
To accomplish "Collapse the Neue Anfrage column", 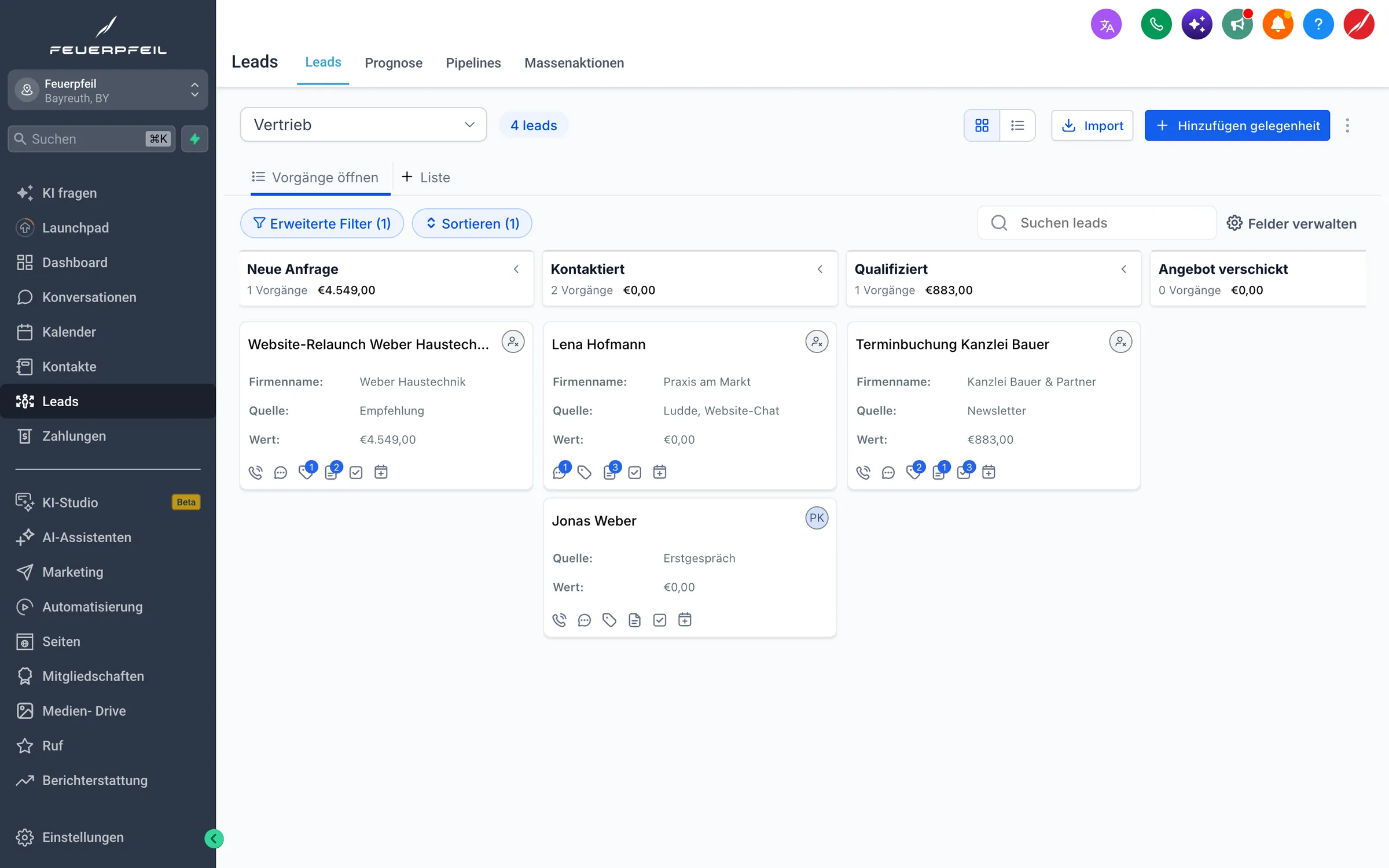I will click(516, 269).
